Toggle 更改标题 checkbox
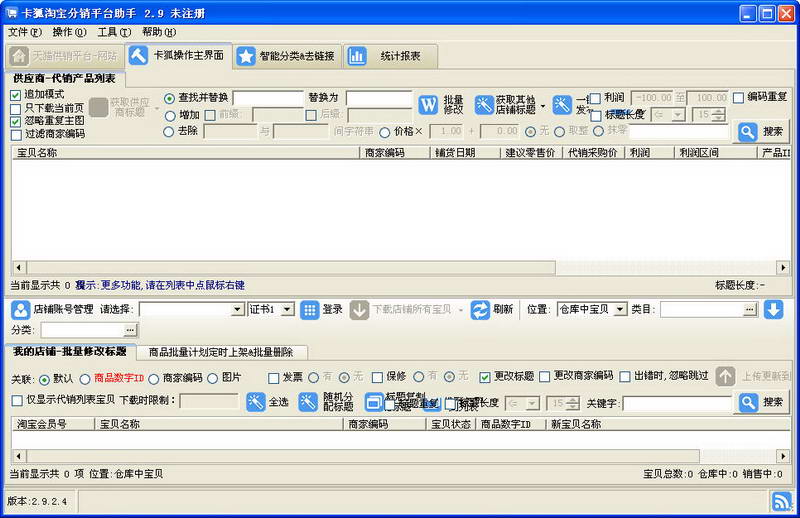This screenshot has height=518, width=800. point(485,377)
